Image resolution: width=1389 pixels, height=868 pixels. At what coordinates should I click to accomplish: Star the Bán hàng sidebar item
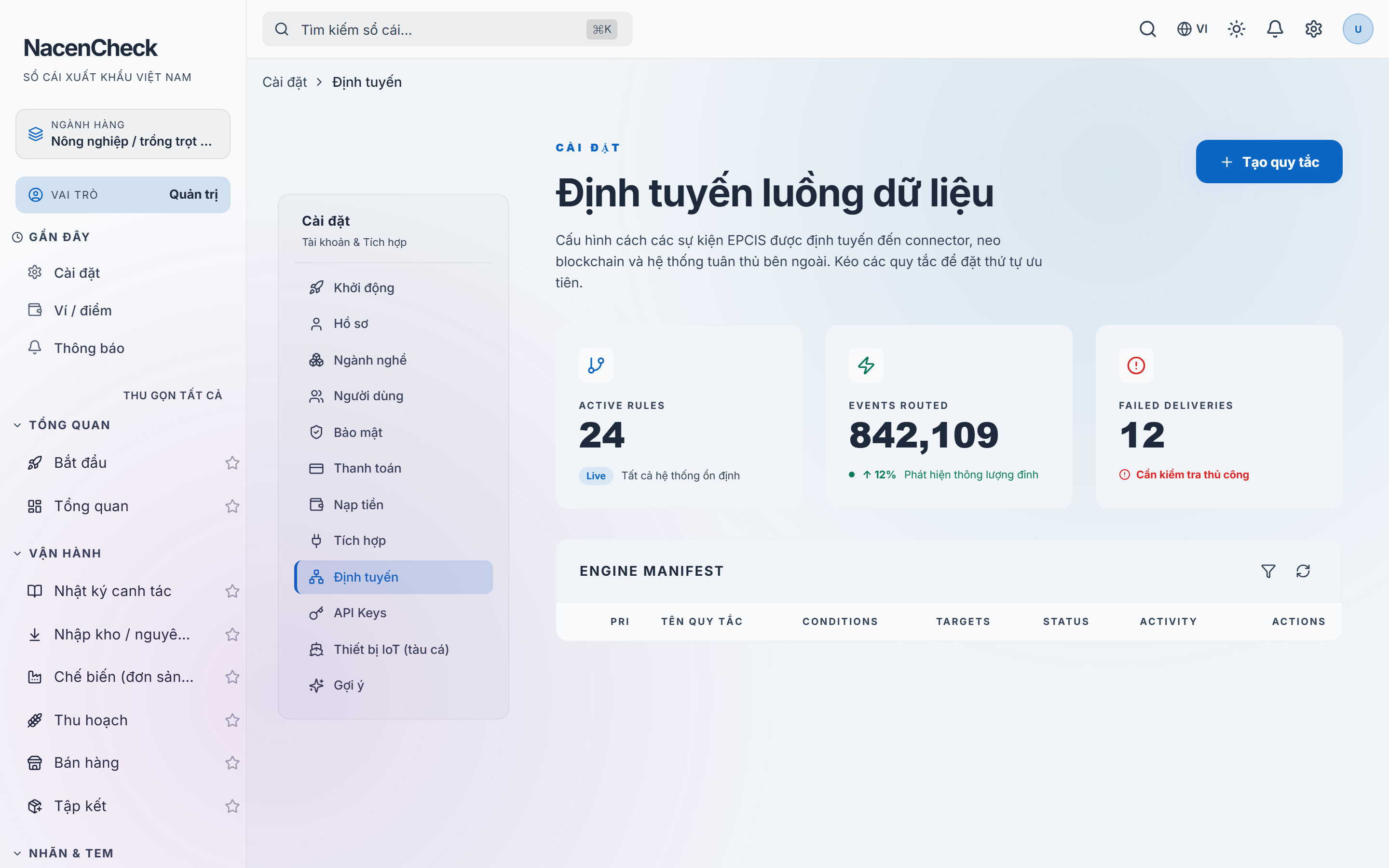tap(232, 762)
